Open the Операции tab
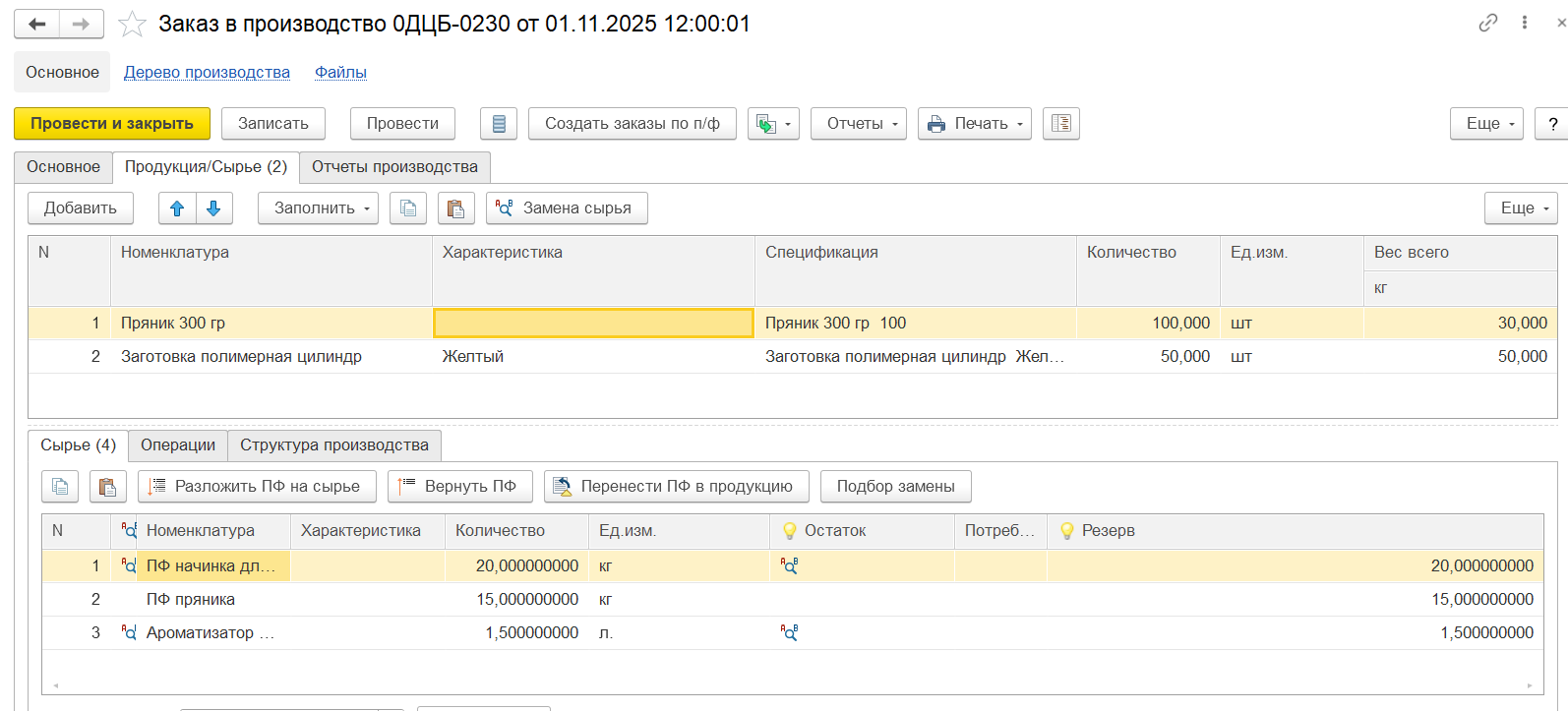Image resolution: width=1568 pixels, height=711 pixels. 177,445
